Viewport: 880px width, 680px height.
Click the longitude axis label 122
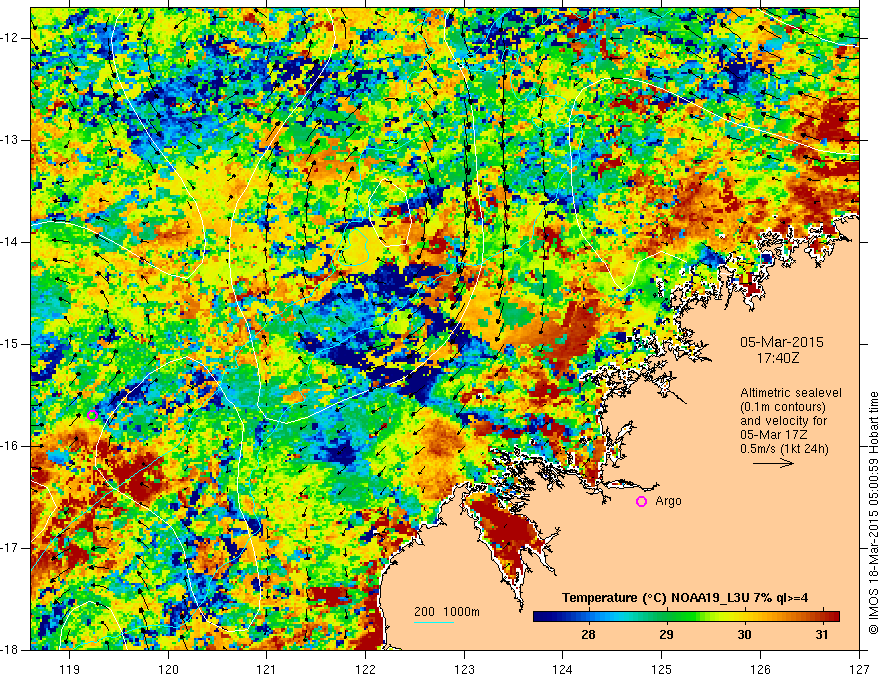coord(365,669)
